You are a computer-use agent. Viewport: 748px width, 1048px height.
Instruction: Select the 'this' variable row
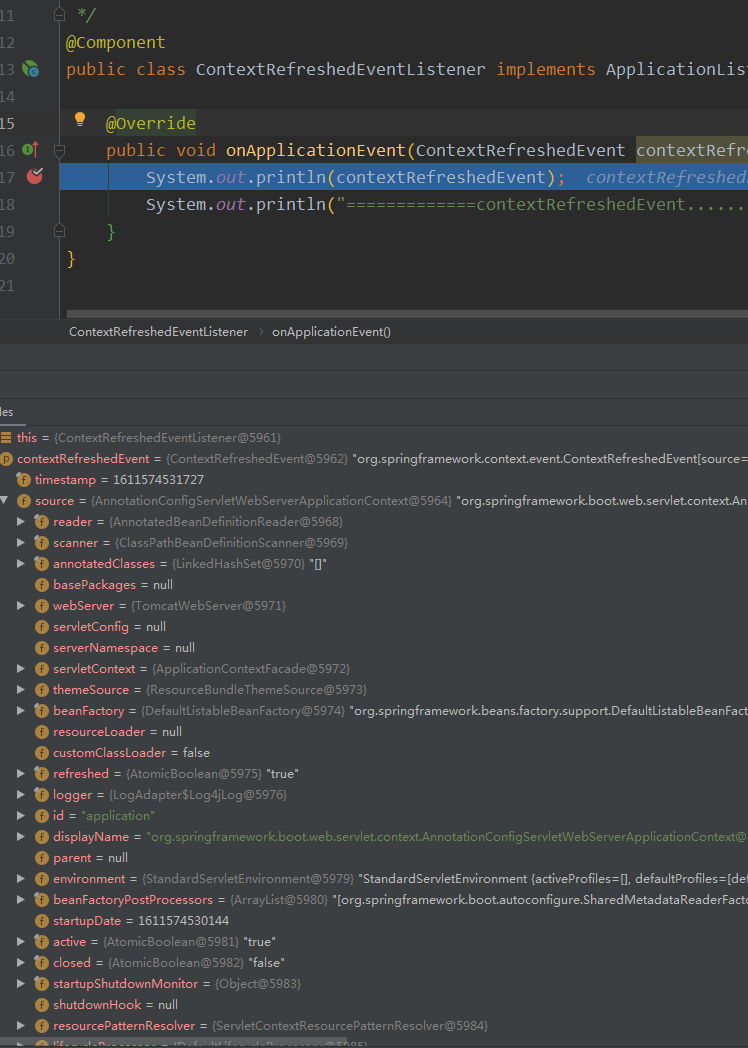[374, 438]
